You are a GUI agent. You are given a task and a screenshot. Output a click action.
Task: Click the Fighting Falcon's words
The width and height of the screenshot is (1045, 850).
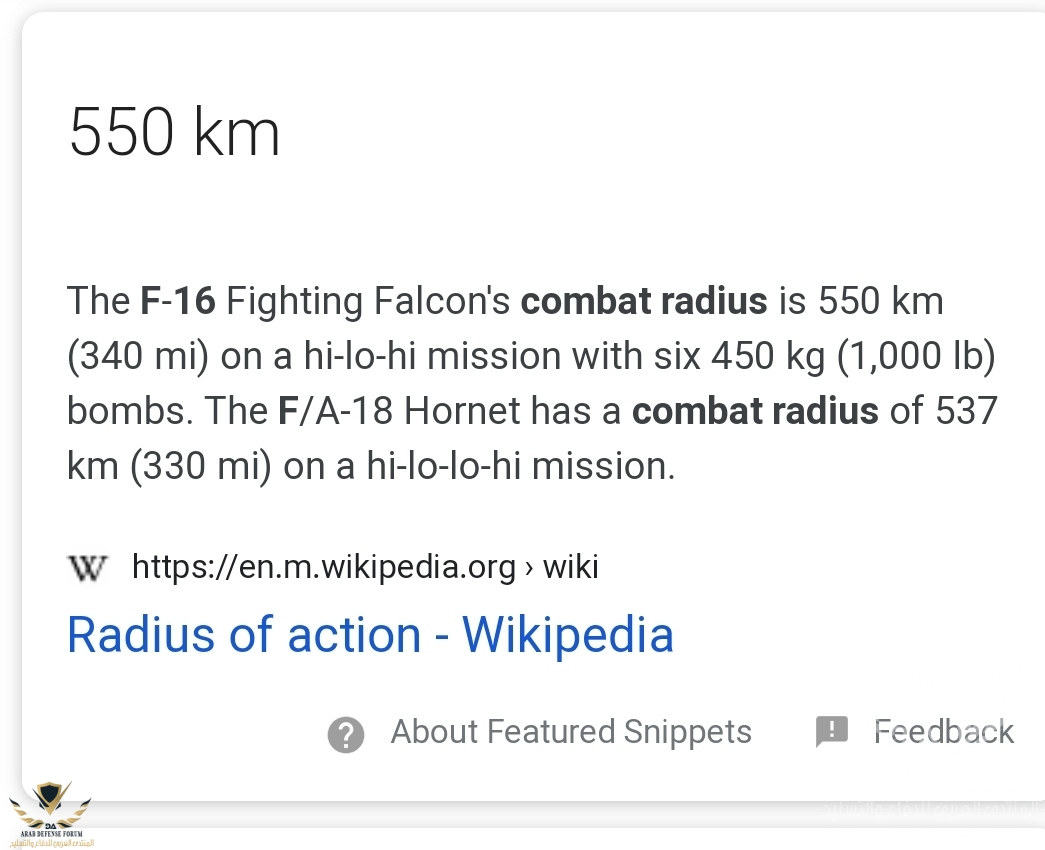[368, 301]
